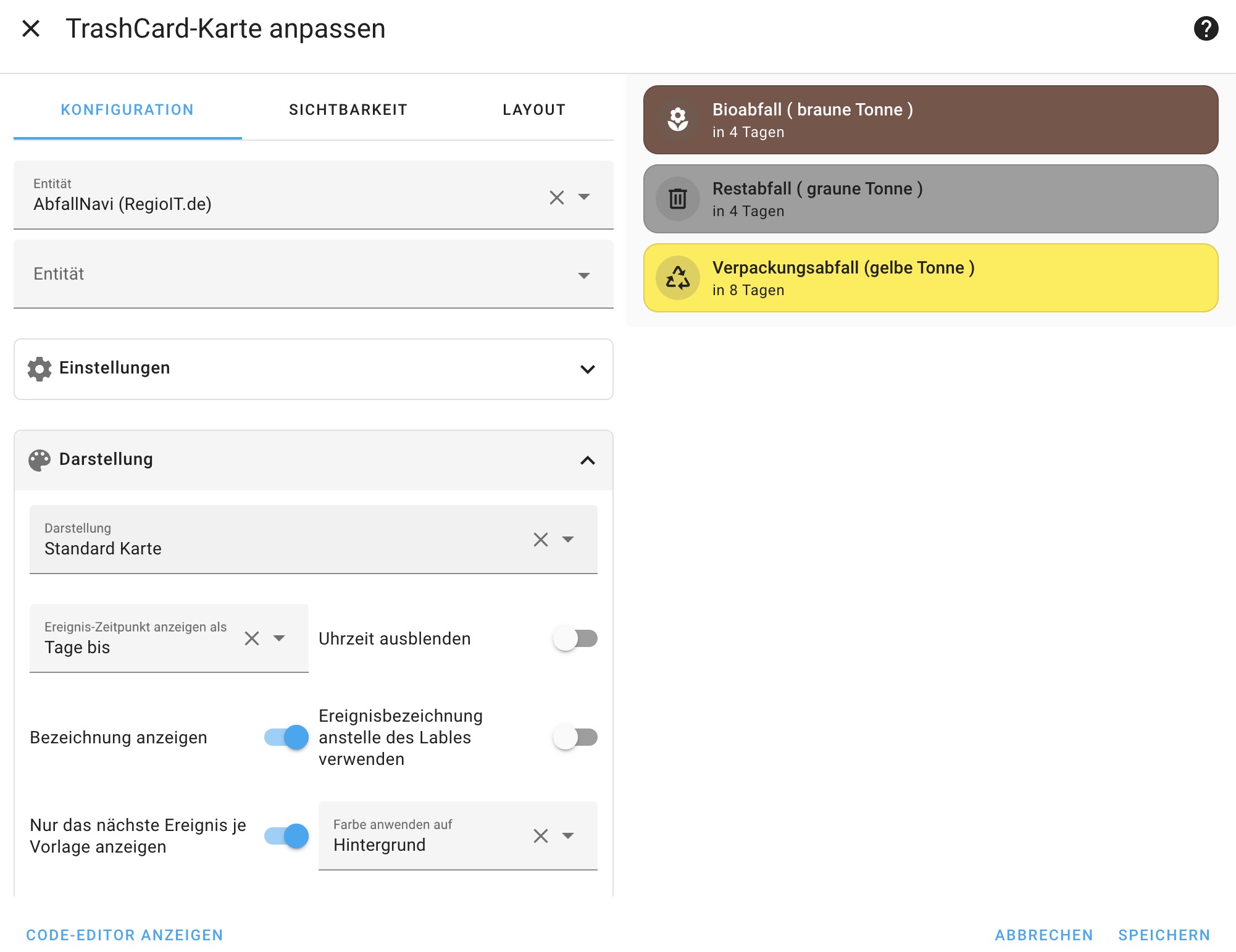Viewport: 1236px width, 952px height.
Task: Click Code-Editor anzeigen link
Action: (x=125, y=935)
